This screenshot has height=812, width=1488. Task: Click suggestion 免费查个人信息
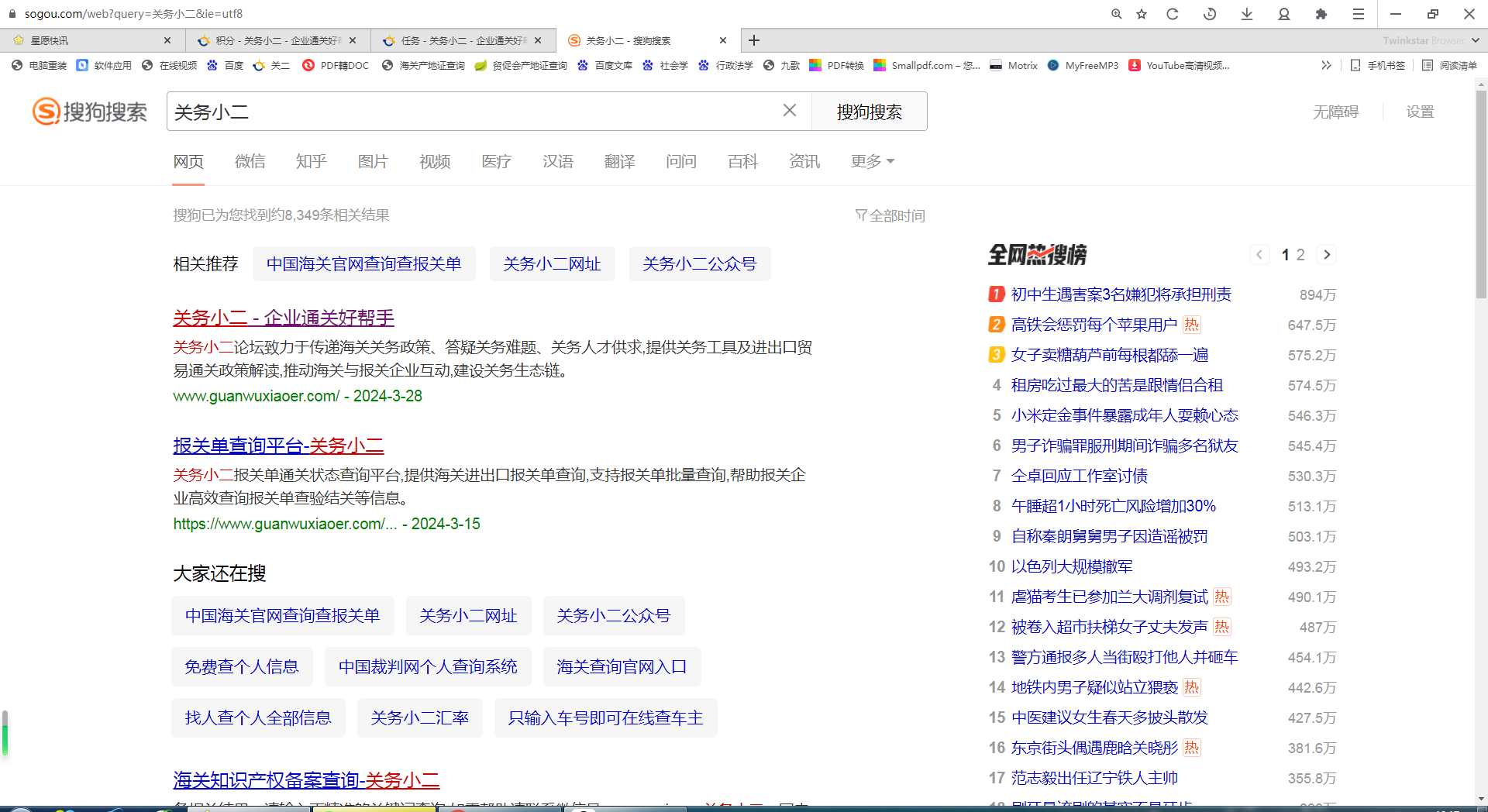click(242, 666)
